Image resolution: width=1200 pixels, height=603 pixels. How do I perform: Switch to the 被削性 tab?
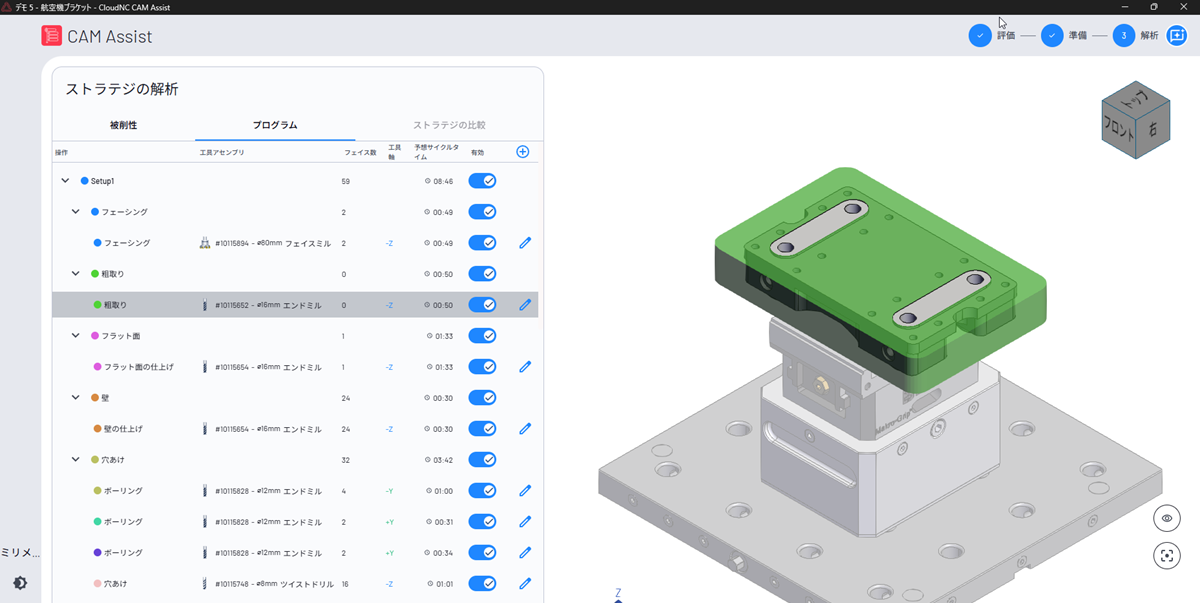[x=123, y=126]
